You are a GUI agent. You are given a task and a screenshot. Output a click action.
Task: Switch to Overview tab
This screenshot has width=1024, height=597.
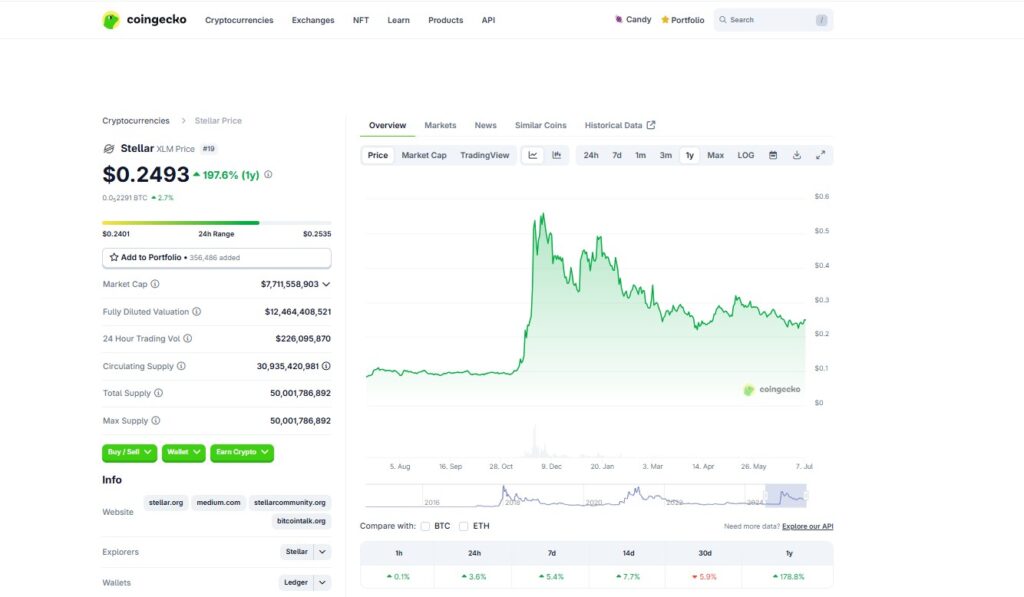coord(387,125)
